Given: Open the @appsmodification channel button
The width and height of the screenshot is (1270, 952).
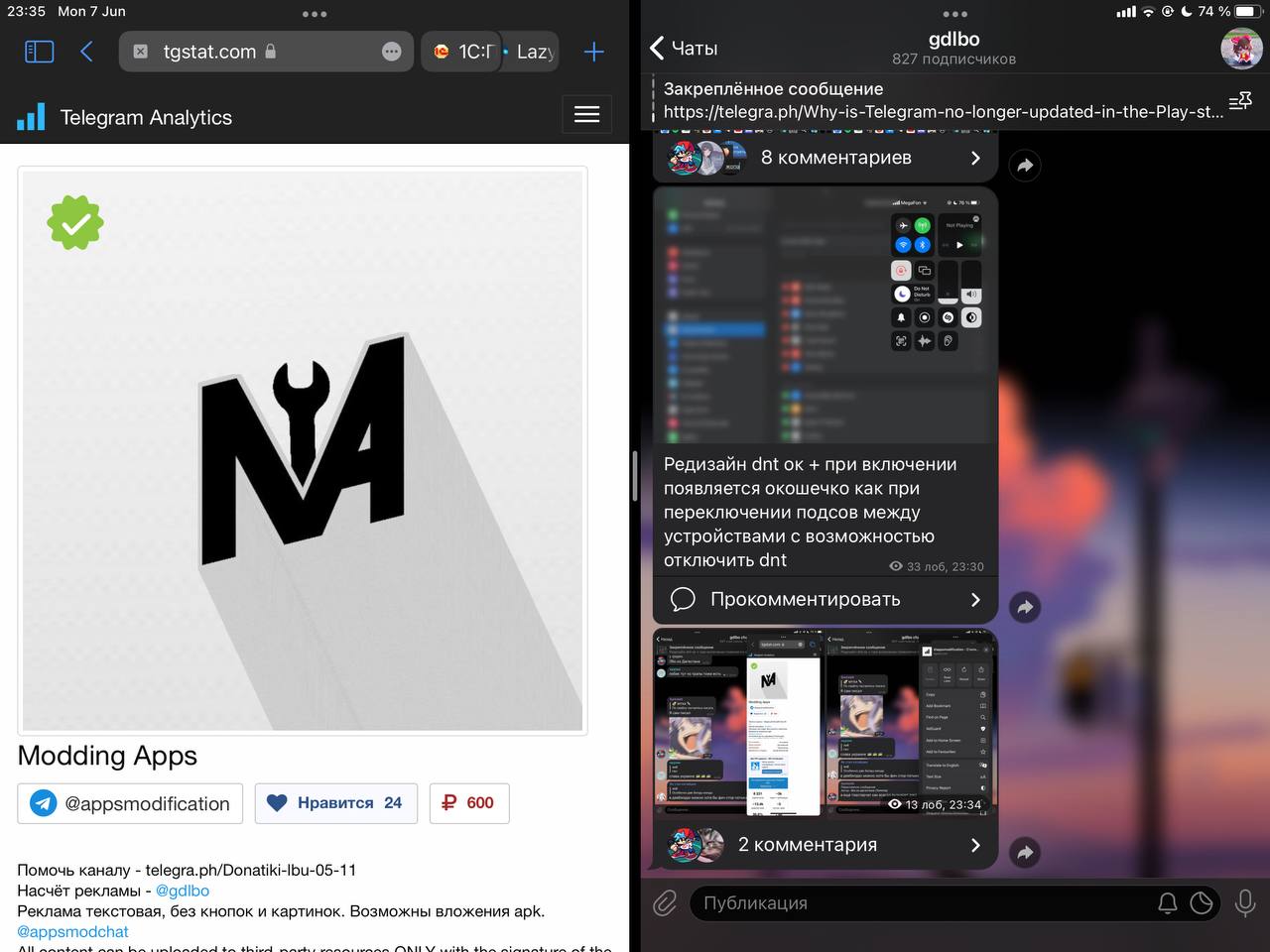Looking at the screenshot, I should [130, 803].
